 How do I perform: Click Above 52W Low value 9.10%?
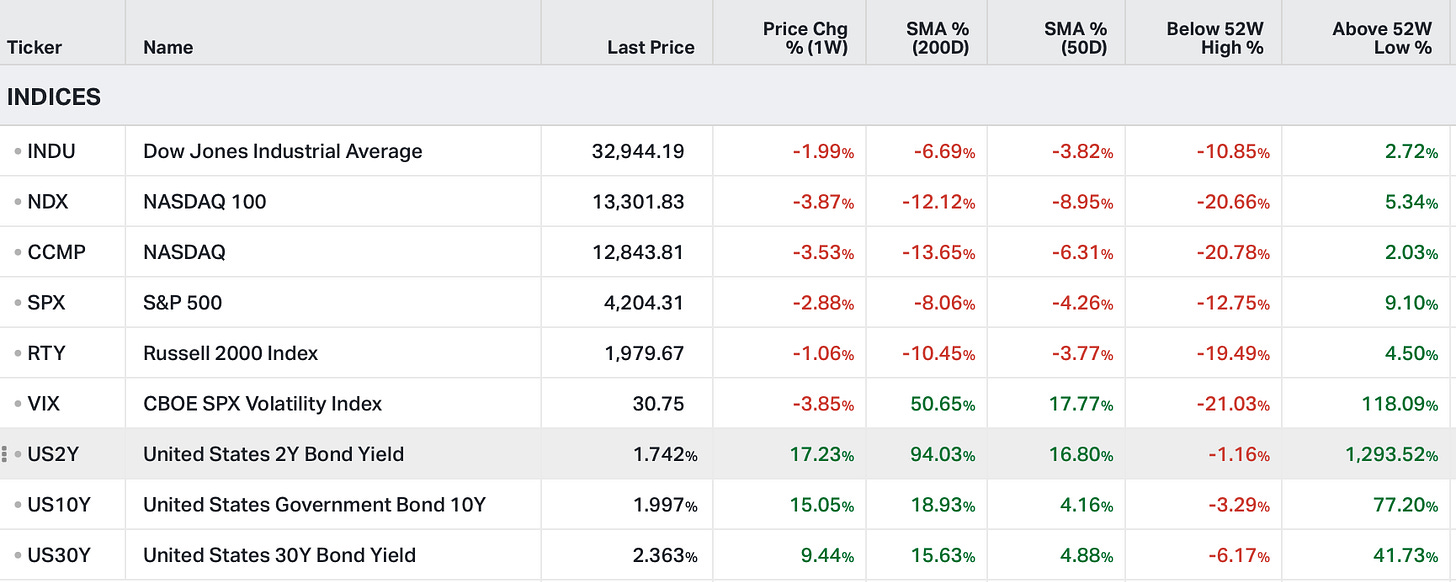(1412, 303)
